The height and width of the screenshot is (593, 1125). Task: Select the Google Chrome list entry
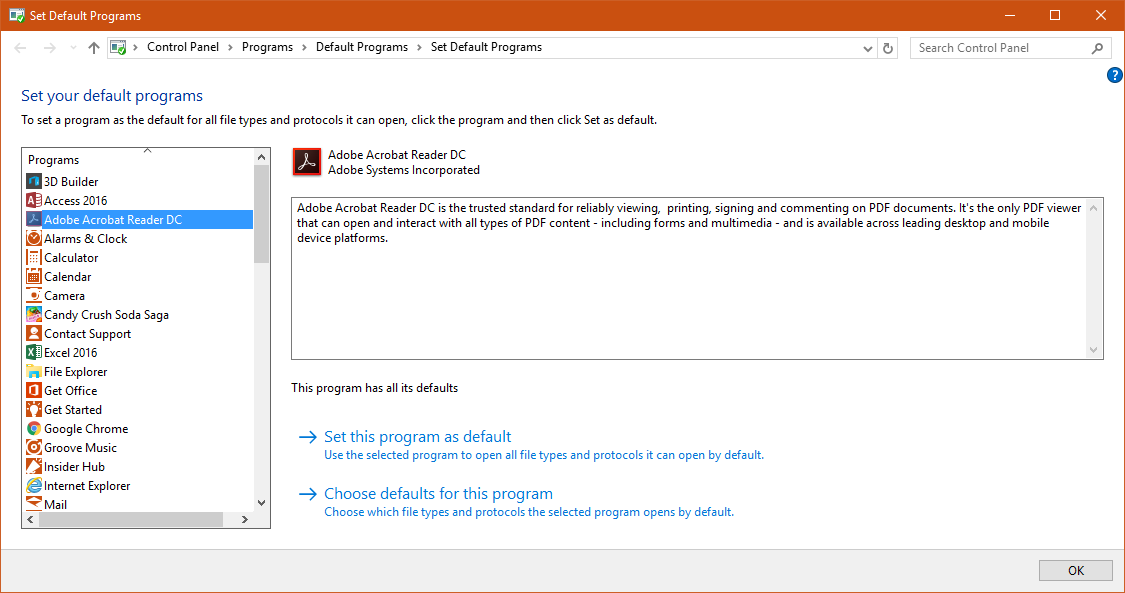(x=86, y=428)
